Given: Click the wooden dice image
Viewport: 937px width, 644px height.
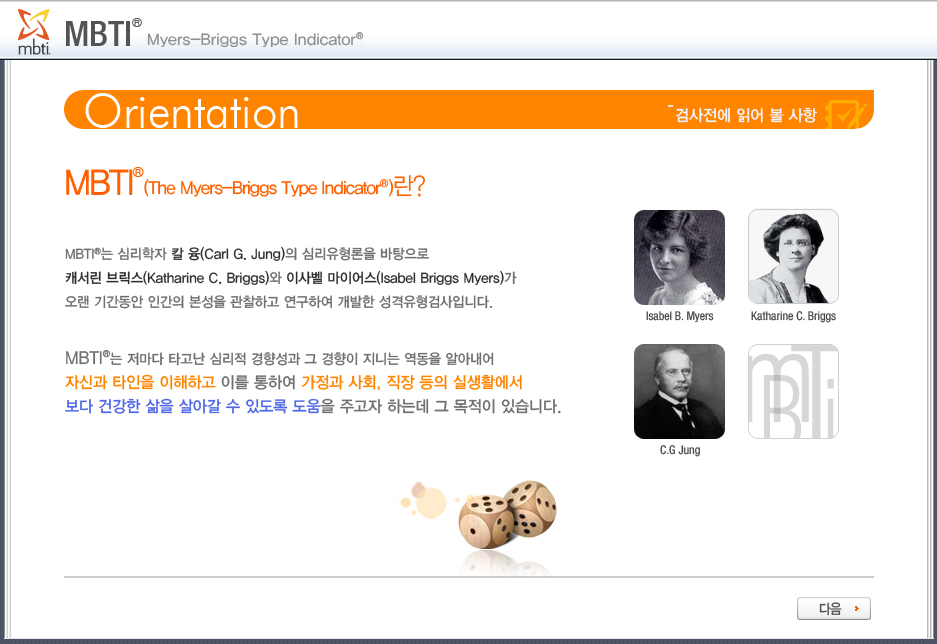Looking at the screenshot, I should 507,515.
